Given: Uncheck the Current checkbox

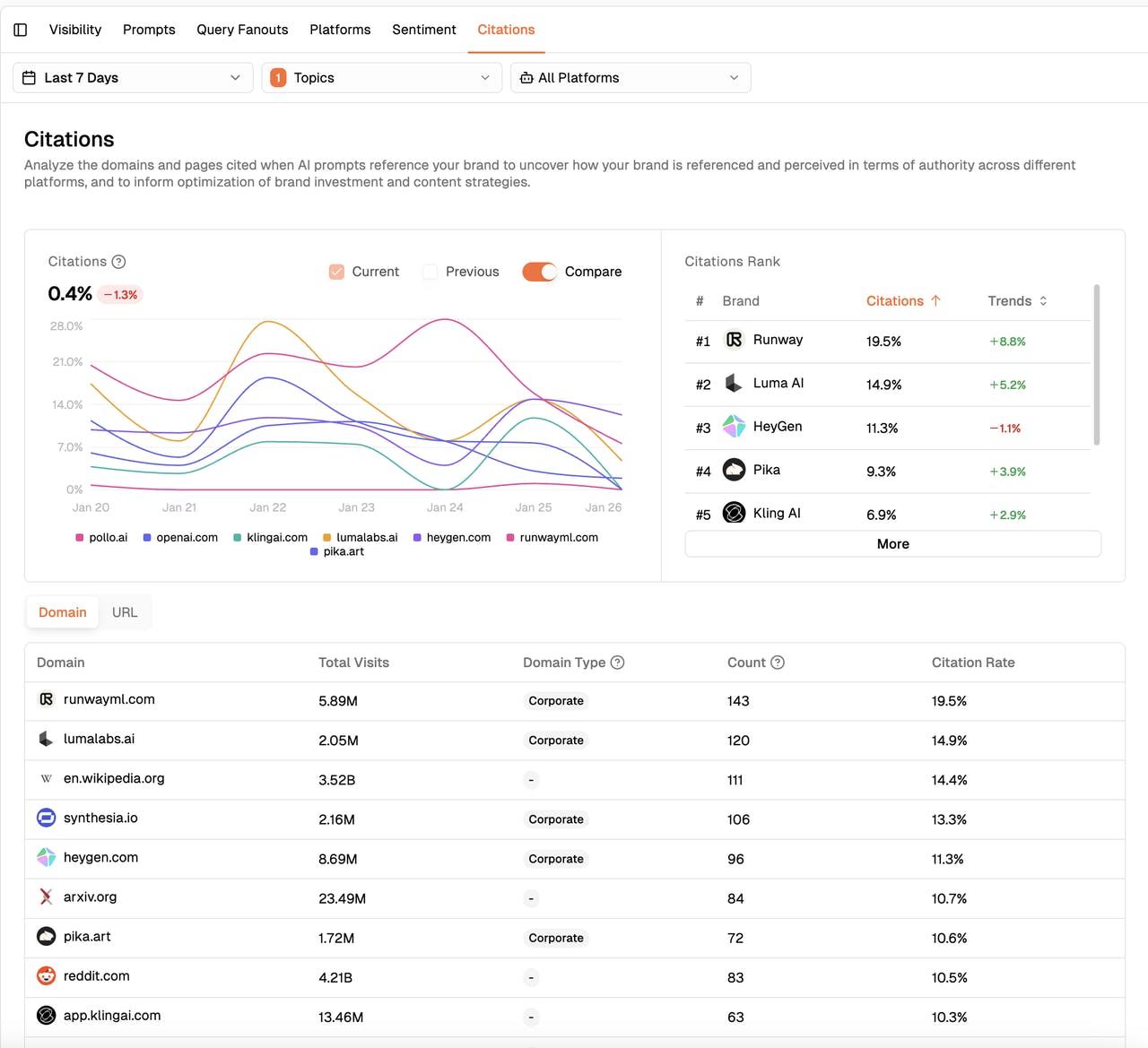Looking at the screenshot, I should [x=336, y=272].
